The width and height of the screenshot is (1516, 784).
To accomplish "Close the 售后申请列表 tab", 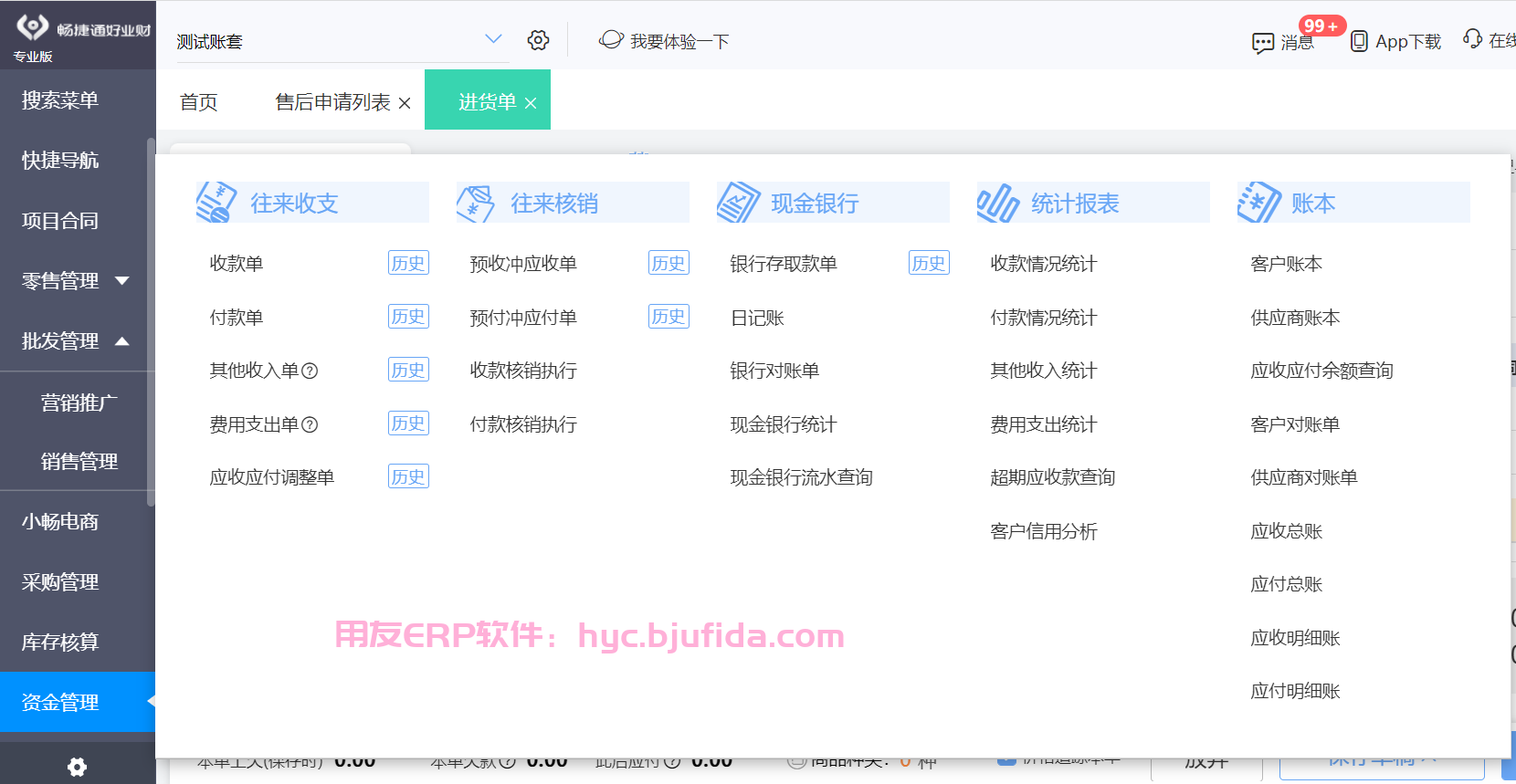I will (x=405, y=103).
